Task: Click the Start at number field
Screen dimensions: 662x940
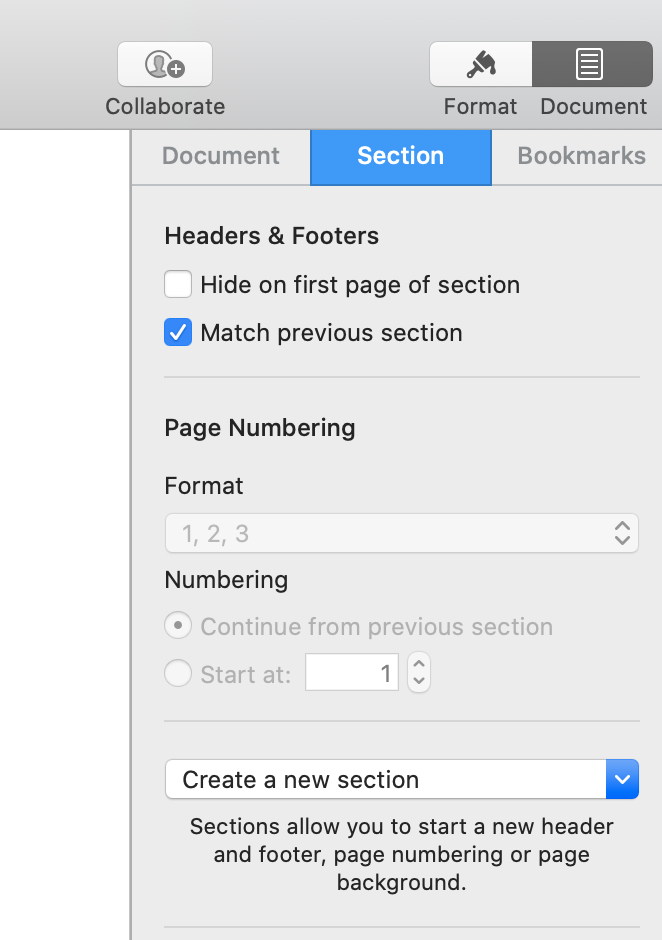Action: pyautogui.click(x=351, y=673)
